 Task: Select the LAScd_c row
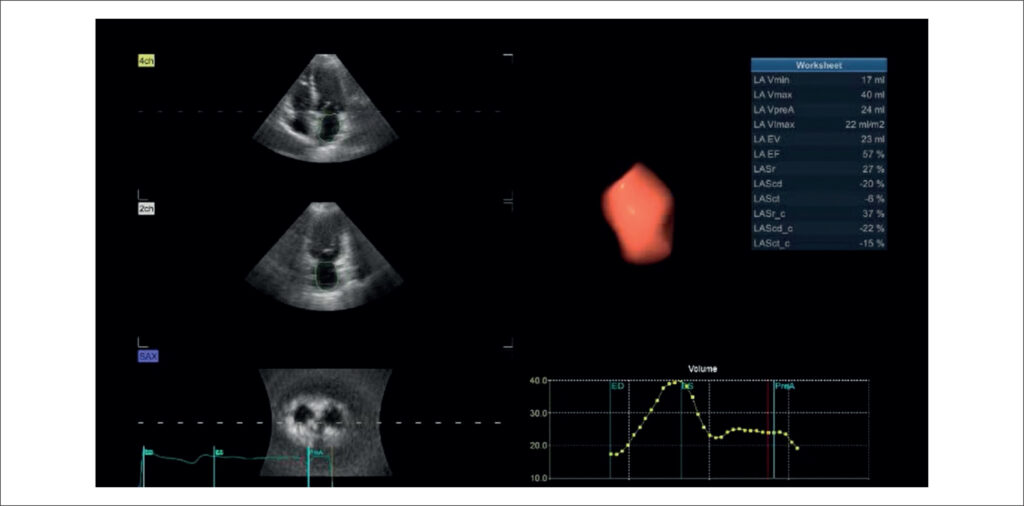coord(819,229)
